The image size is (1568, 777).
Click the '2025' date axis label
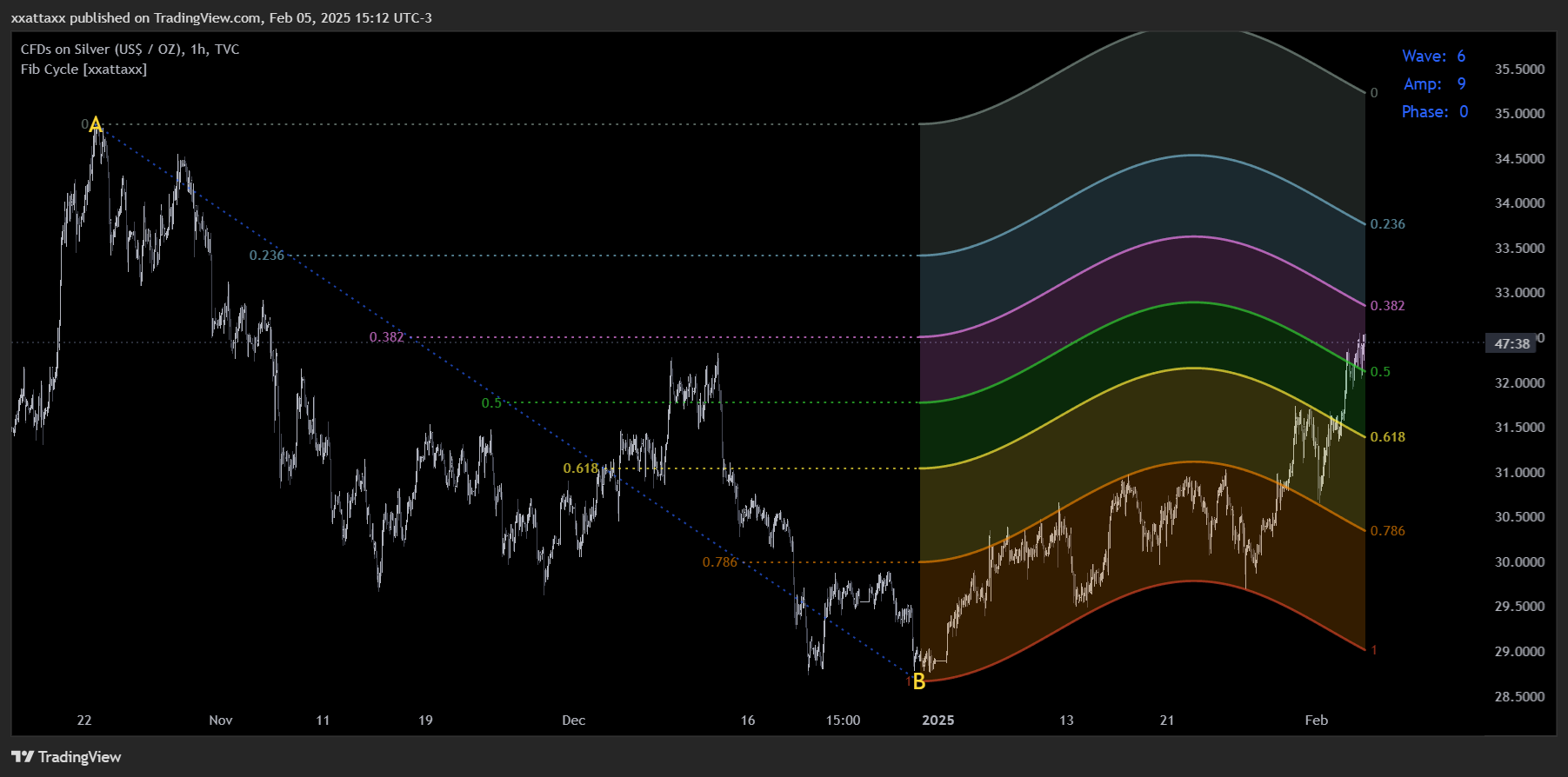[x=937, y=720]
